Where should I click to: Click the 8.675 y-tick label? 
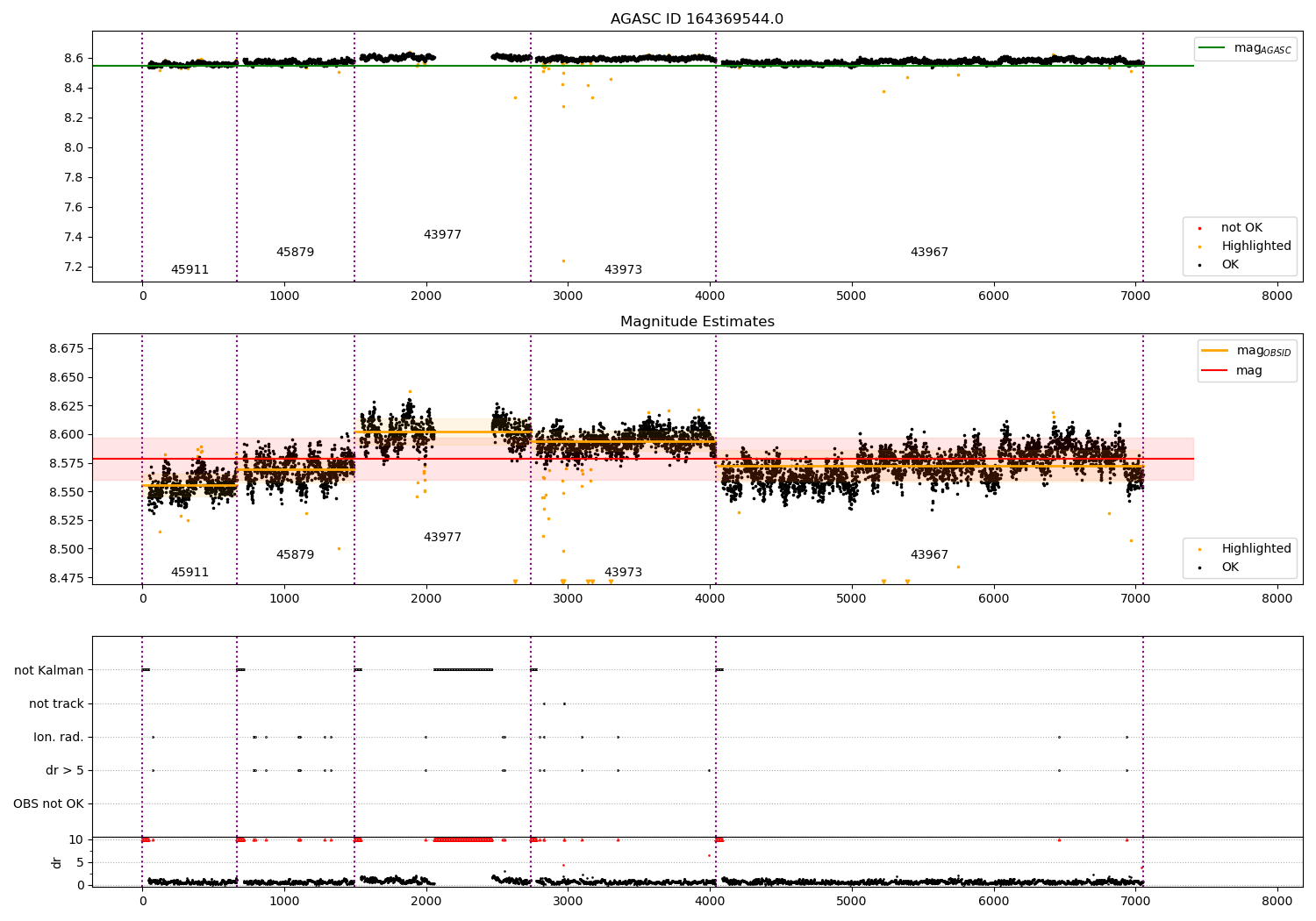[67, 349]
